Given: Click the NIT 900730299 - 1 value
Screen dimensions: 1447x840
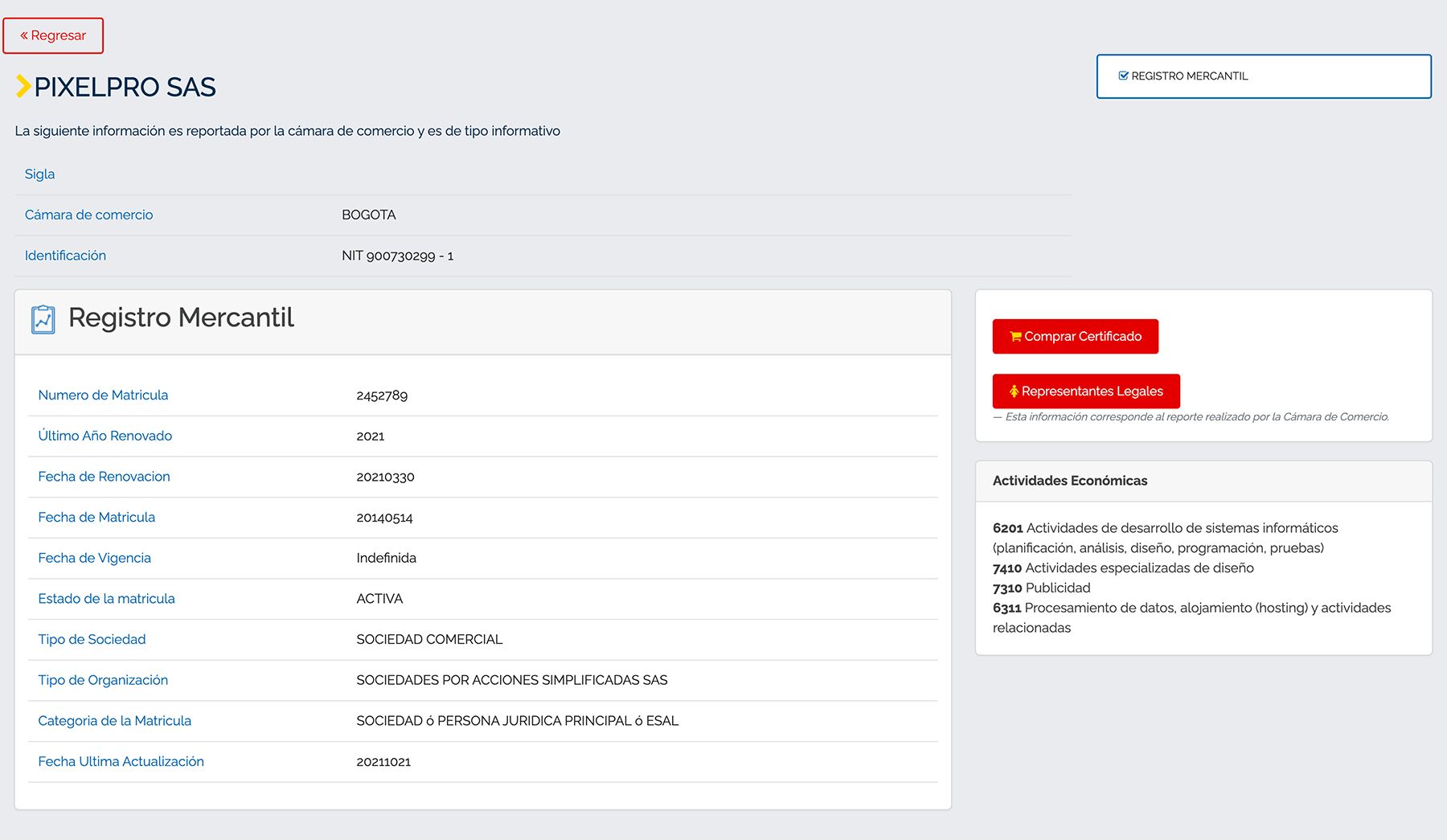Looking at the screenshot, I should (397, 256).
